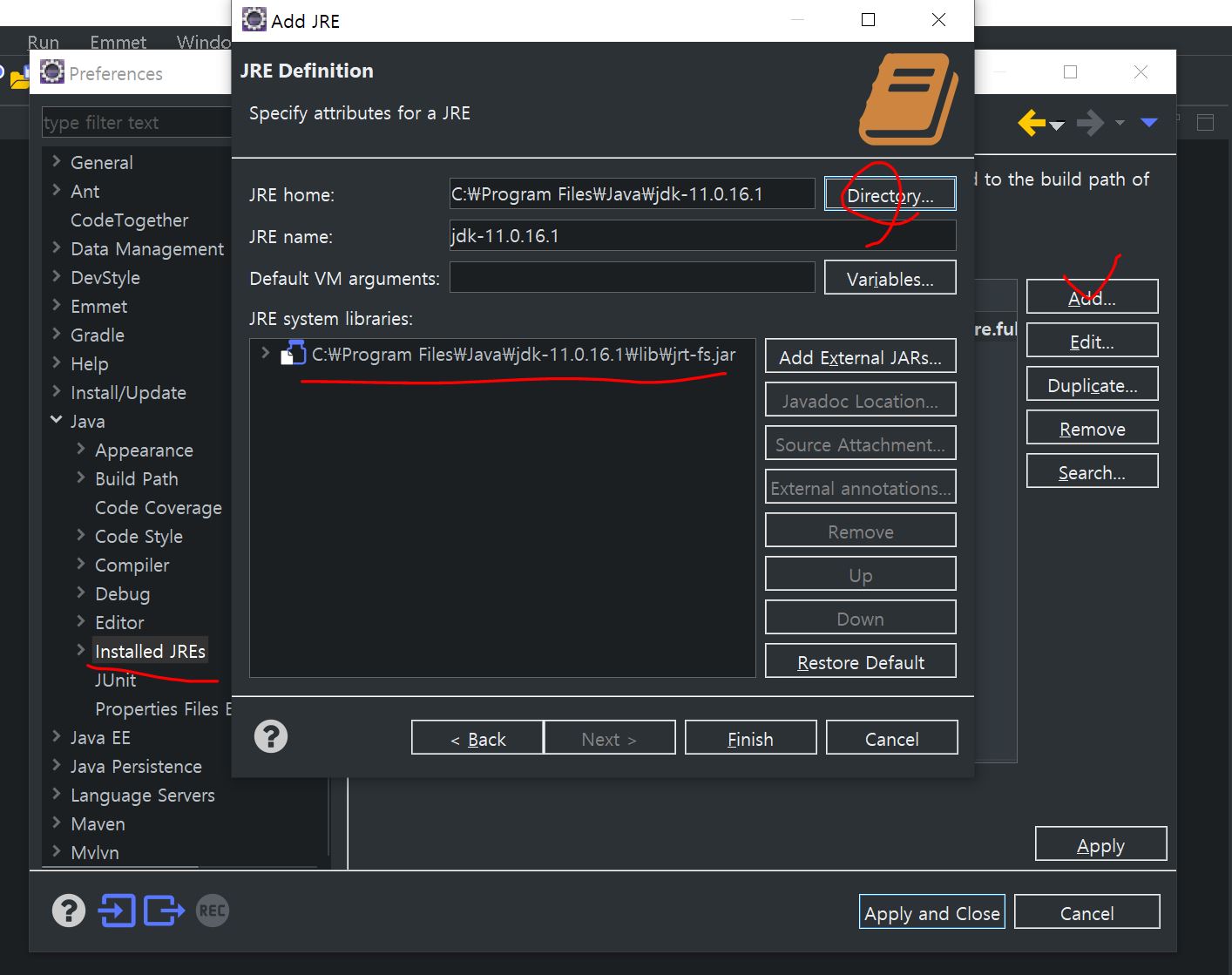The height and width of the screenshot is (975, 1232).
Task: Select Mylyn tree item
Action: pos(94,852)
